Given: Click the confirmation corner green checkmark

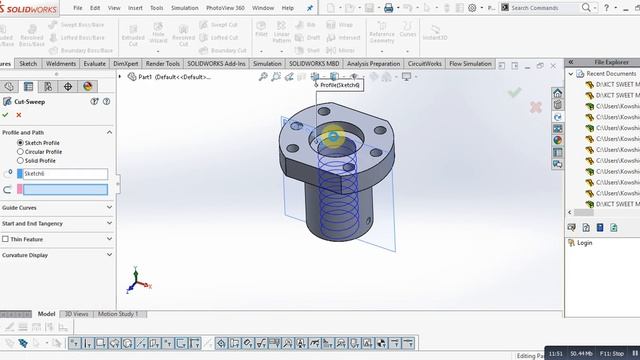Looking at the screenshot, I should pos(514,92).
